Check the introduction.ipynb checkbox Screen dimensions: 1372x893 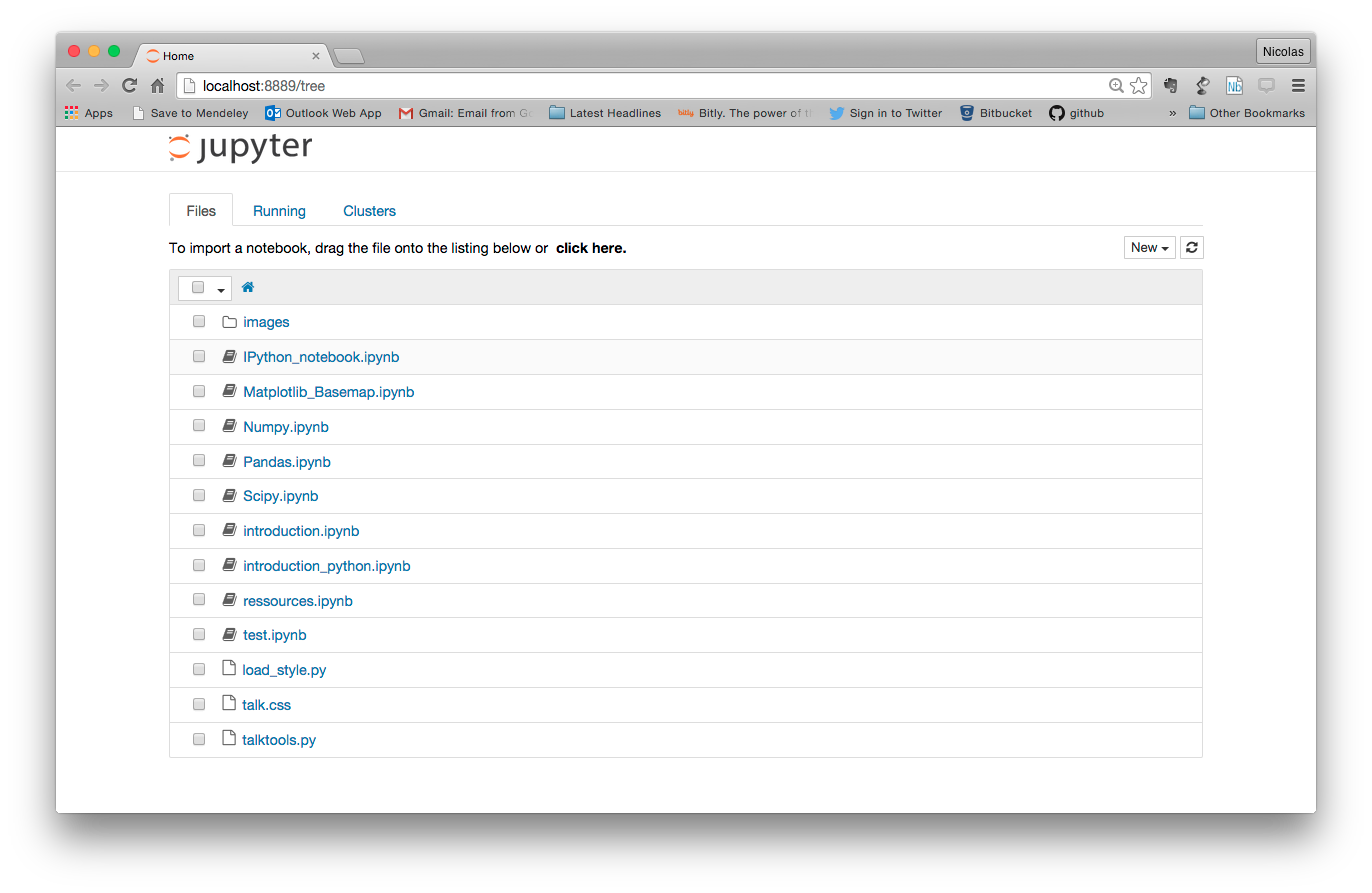click(199, 530)
